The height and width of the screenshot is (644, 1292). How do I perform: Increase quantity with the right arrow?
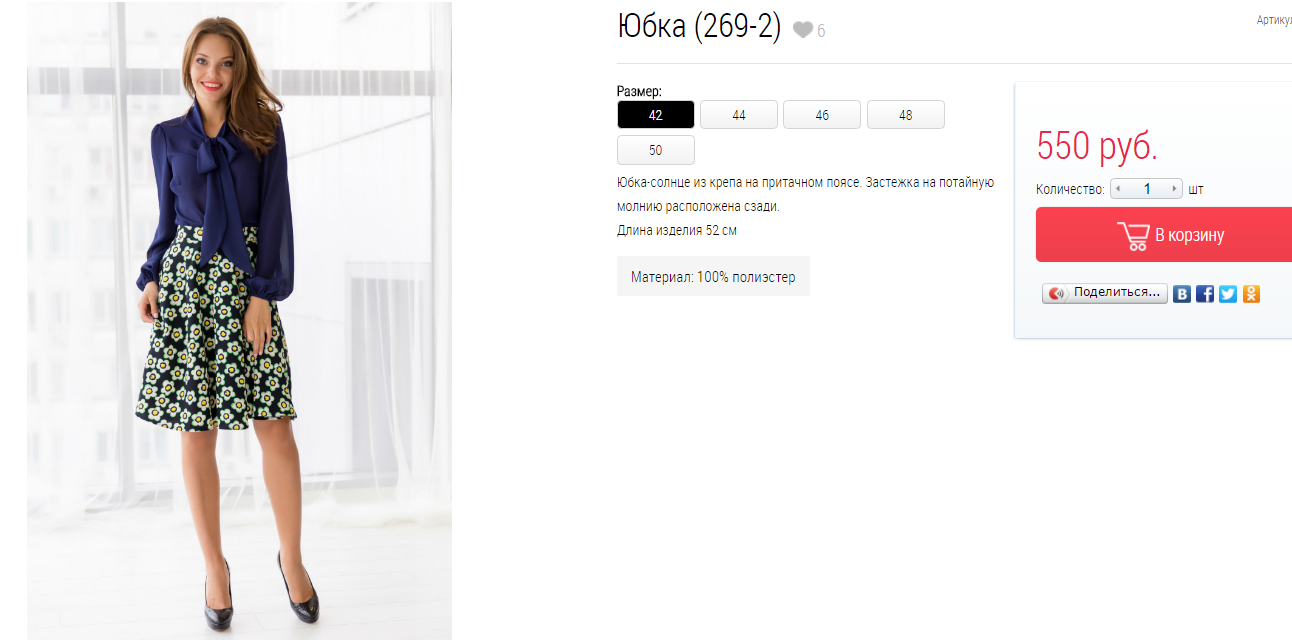coord(1174,188)
